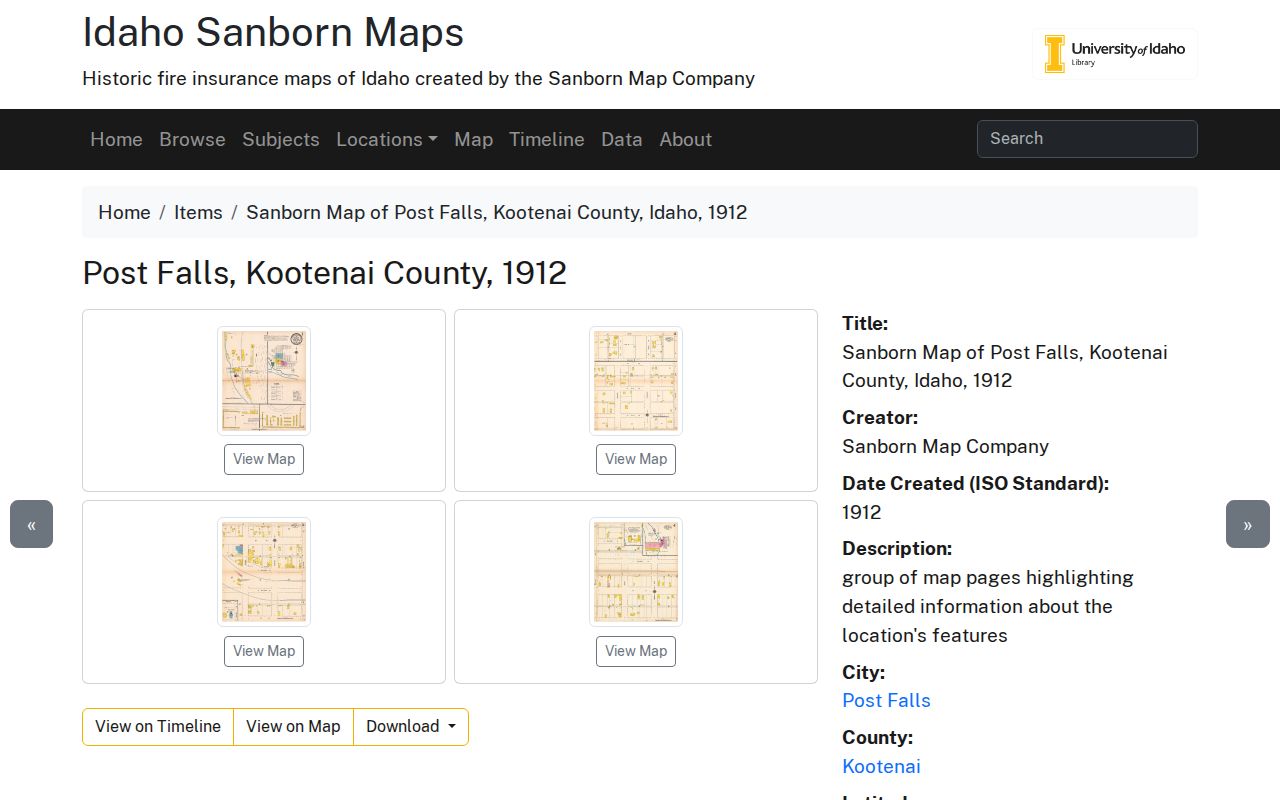Screen dimensions: 1280x800
Task: Open the third map sheet thumbnail, bottom left
Action: [x=264, y=572]
